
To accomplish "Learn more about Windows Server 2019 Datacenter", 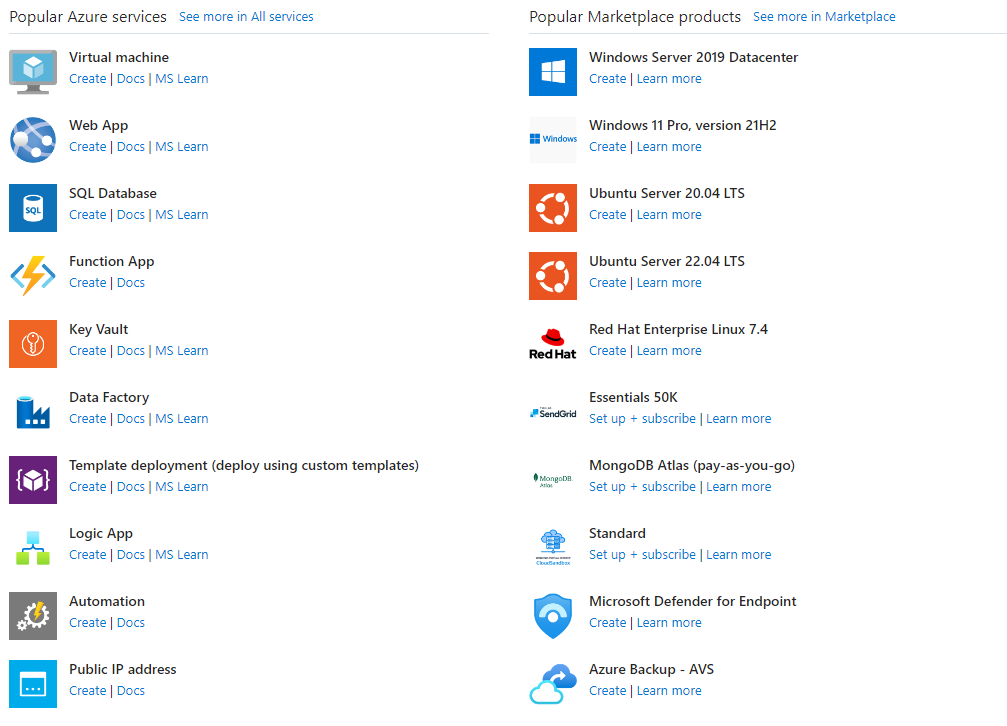I will click(669, 78).
